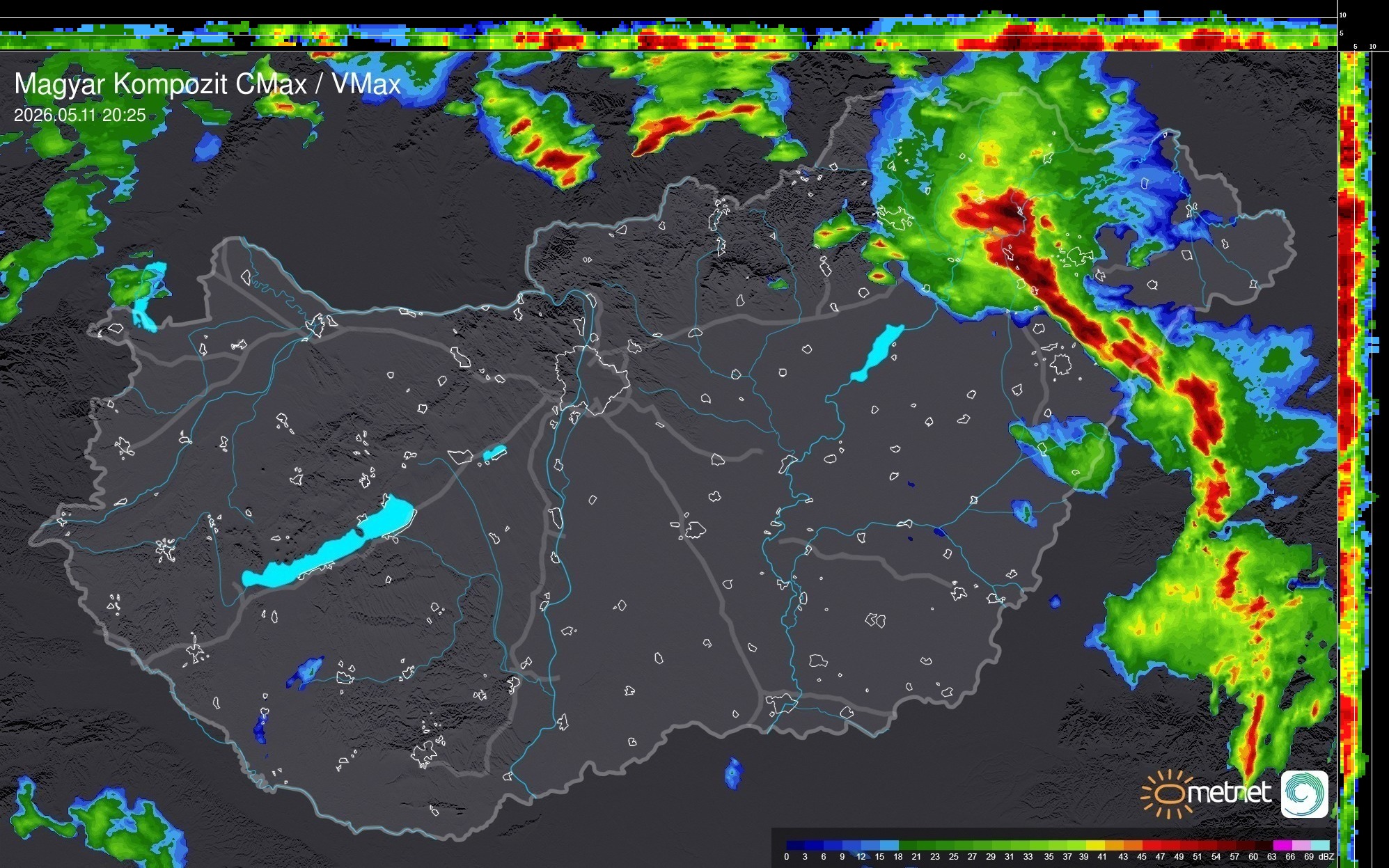Click the 2026.05.11 20:25 timestamp
This screenshot has width=1389, height=868.
pyautogui.click(x=80, y=115)
